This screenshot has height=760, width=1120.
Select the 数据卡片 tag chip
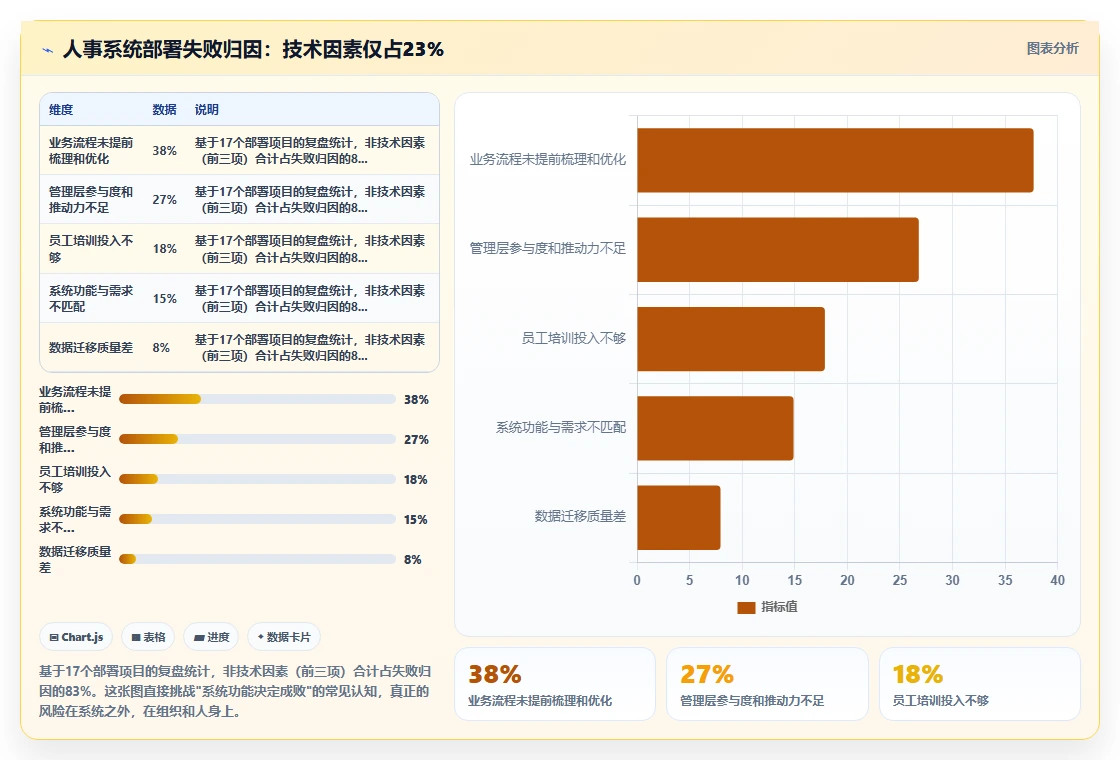click(284, 637)
